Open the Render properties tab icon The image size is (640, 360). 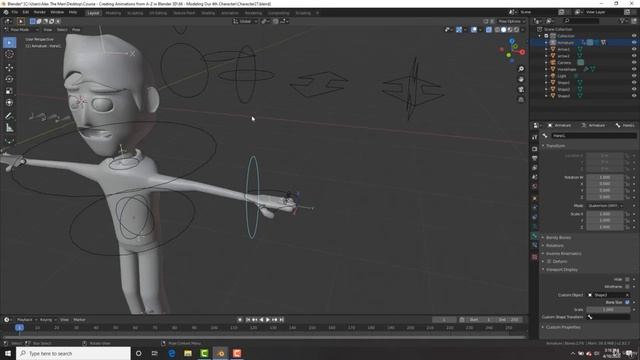click(x=535, y=149)
